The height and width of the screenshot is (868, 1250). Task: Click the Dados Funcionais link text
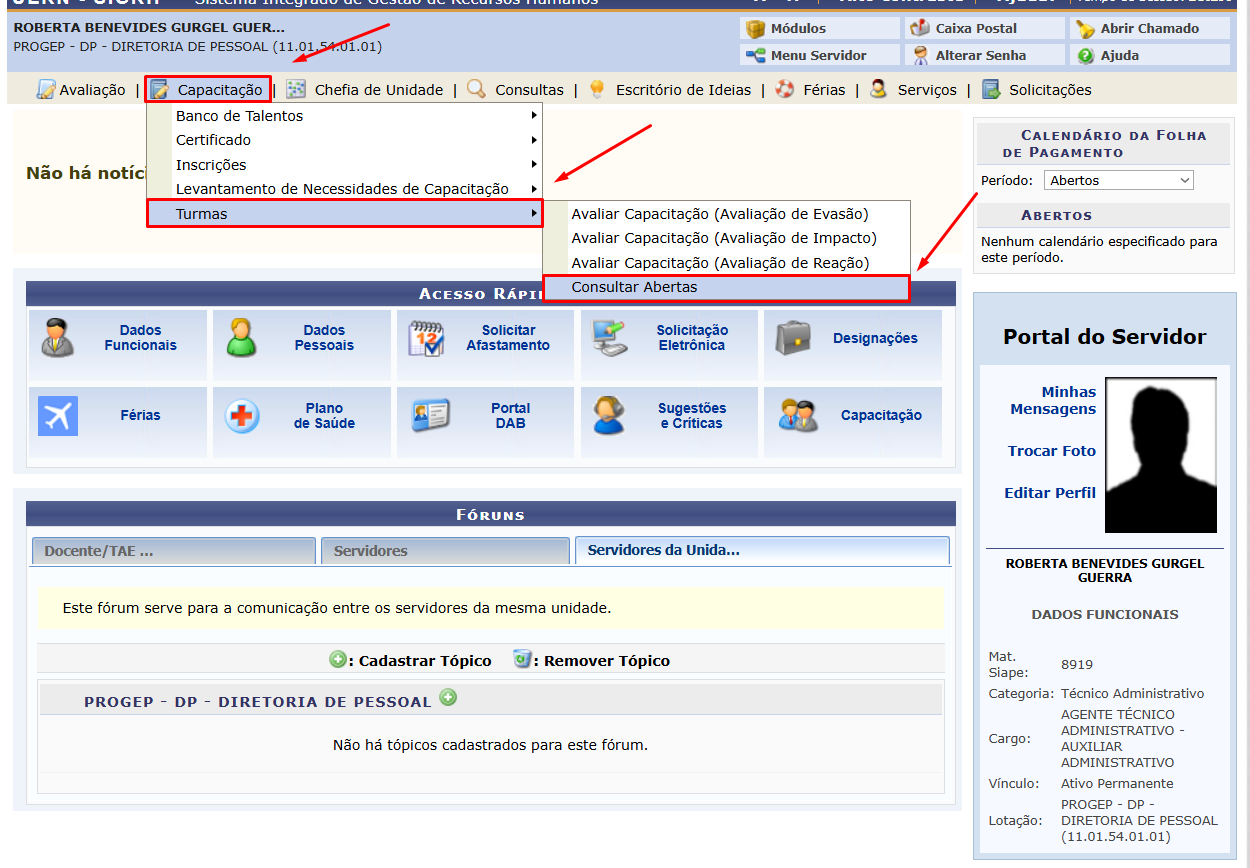coord(140,338)
